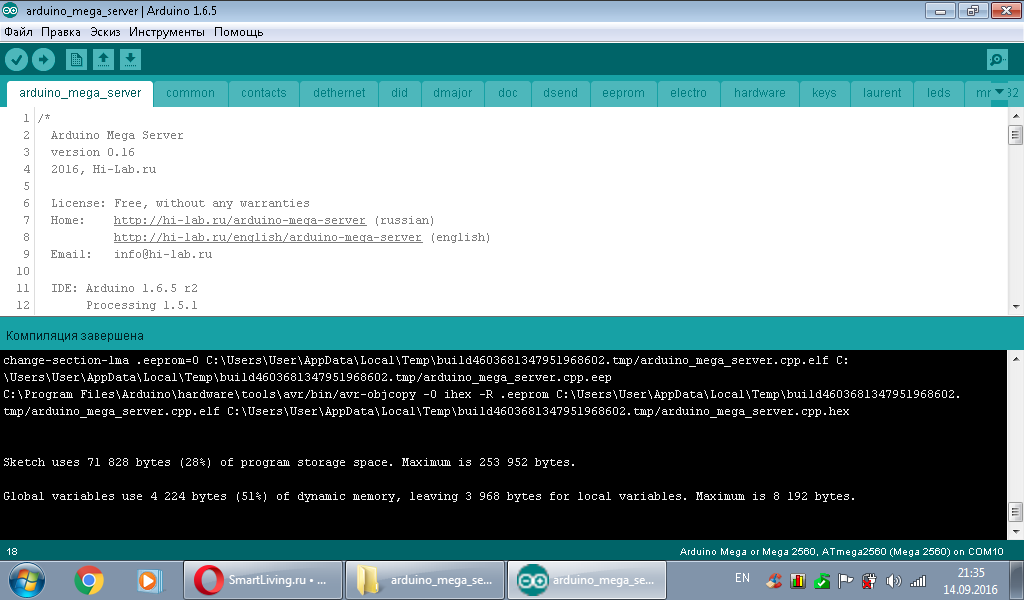
Task: Click the Action Center flag tray icon
Action: point(845,580)
